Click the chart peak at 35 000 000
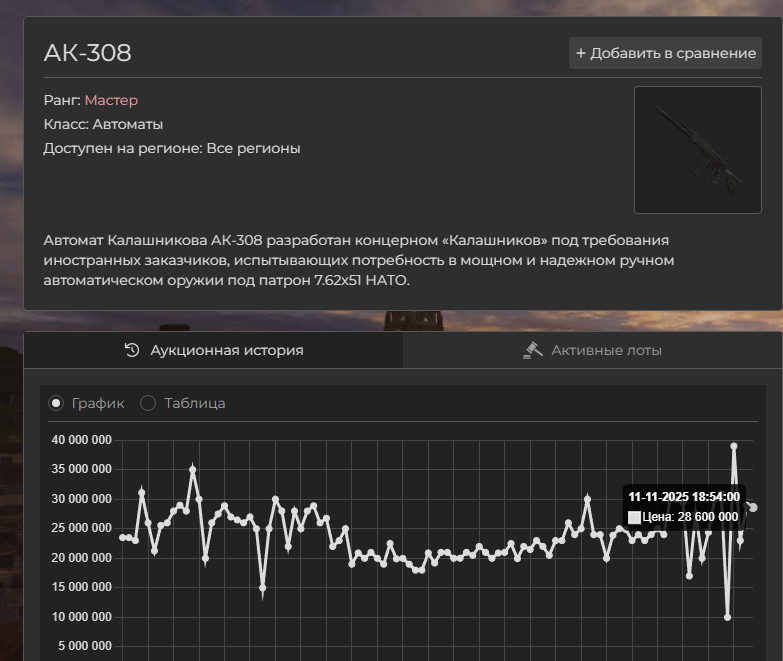 pos(193,469)
